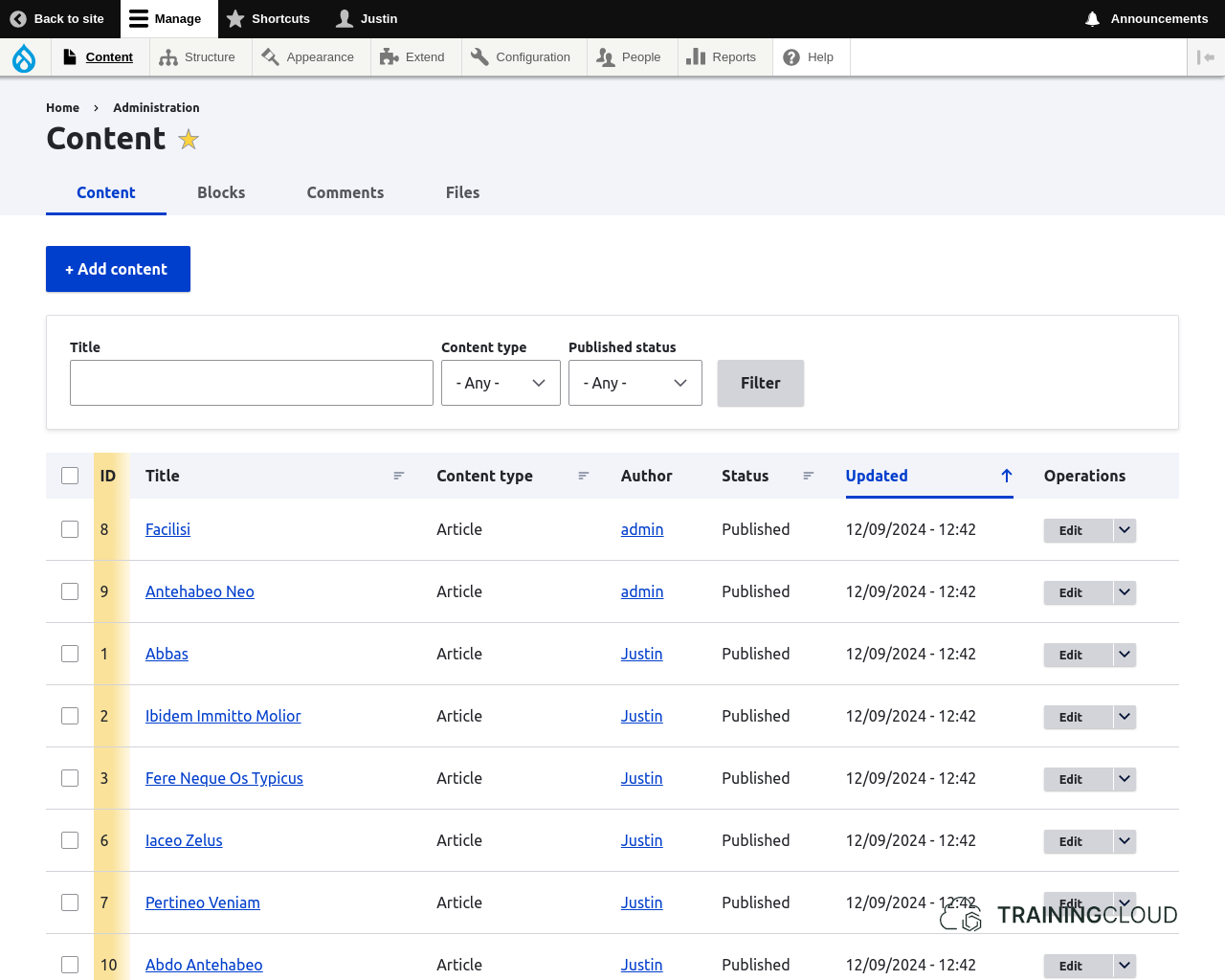Open the Fere Neque Os Typicus link
The image size is (1225, 980).
[x=224, y=778]
